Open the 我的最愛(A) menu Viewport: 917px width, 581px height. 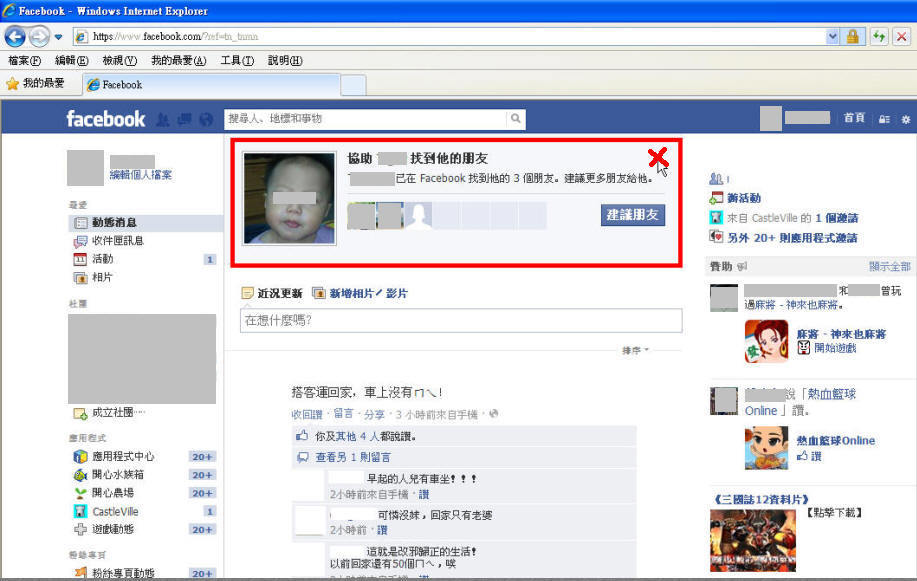[178, 60]
